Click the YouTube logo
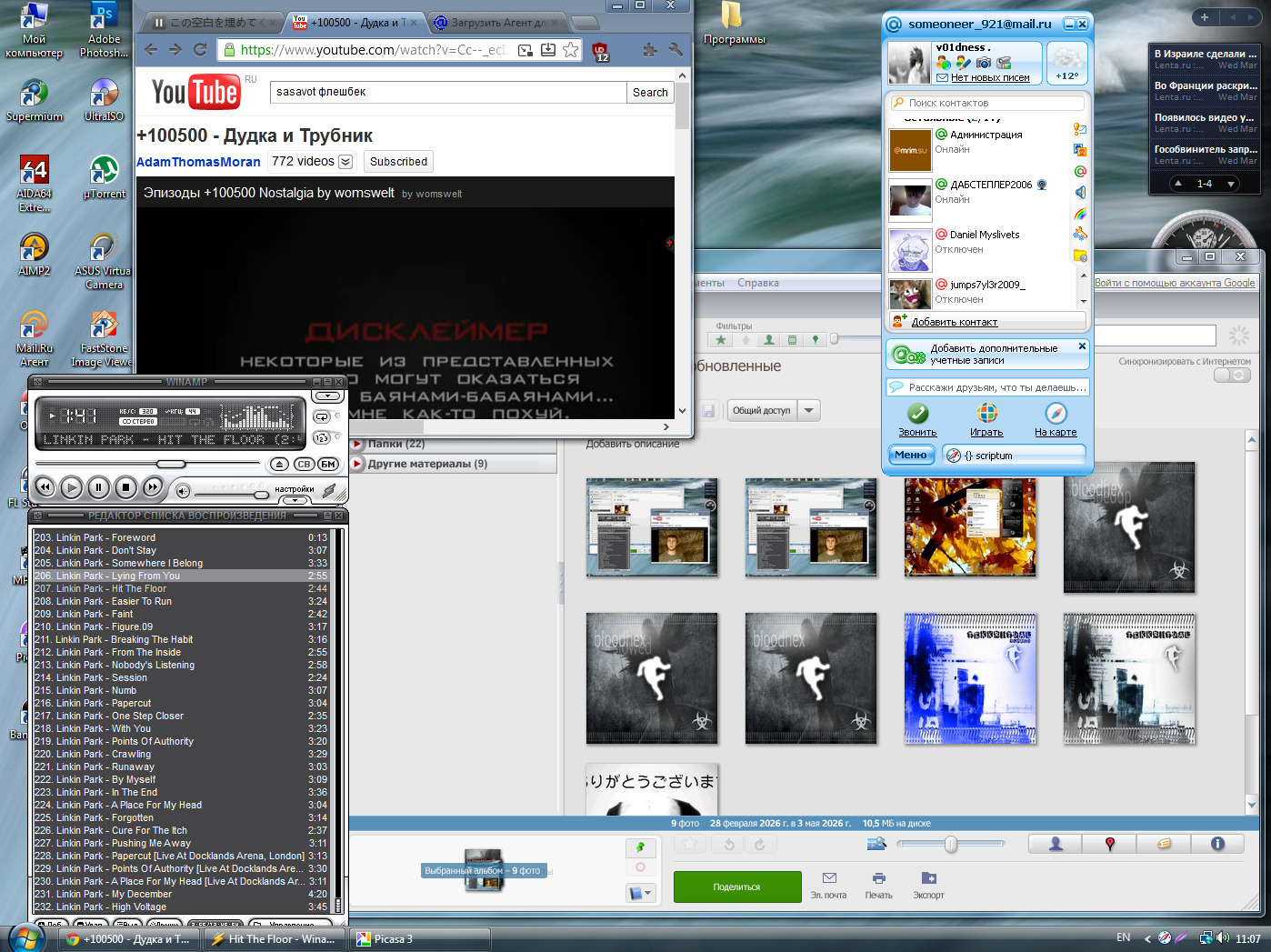The width and height of the screenshot is (1271, 952). [195, 92]
